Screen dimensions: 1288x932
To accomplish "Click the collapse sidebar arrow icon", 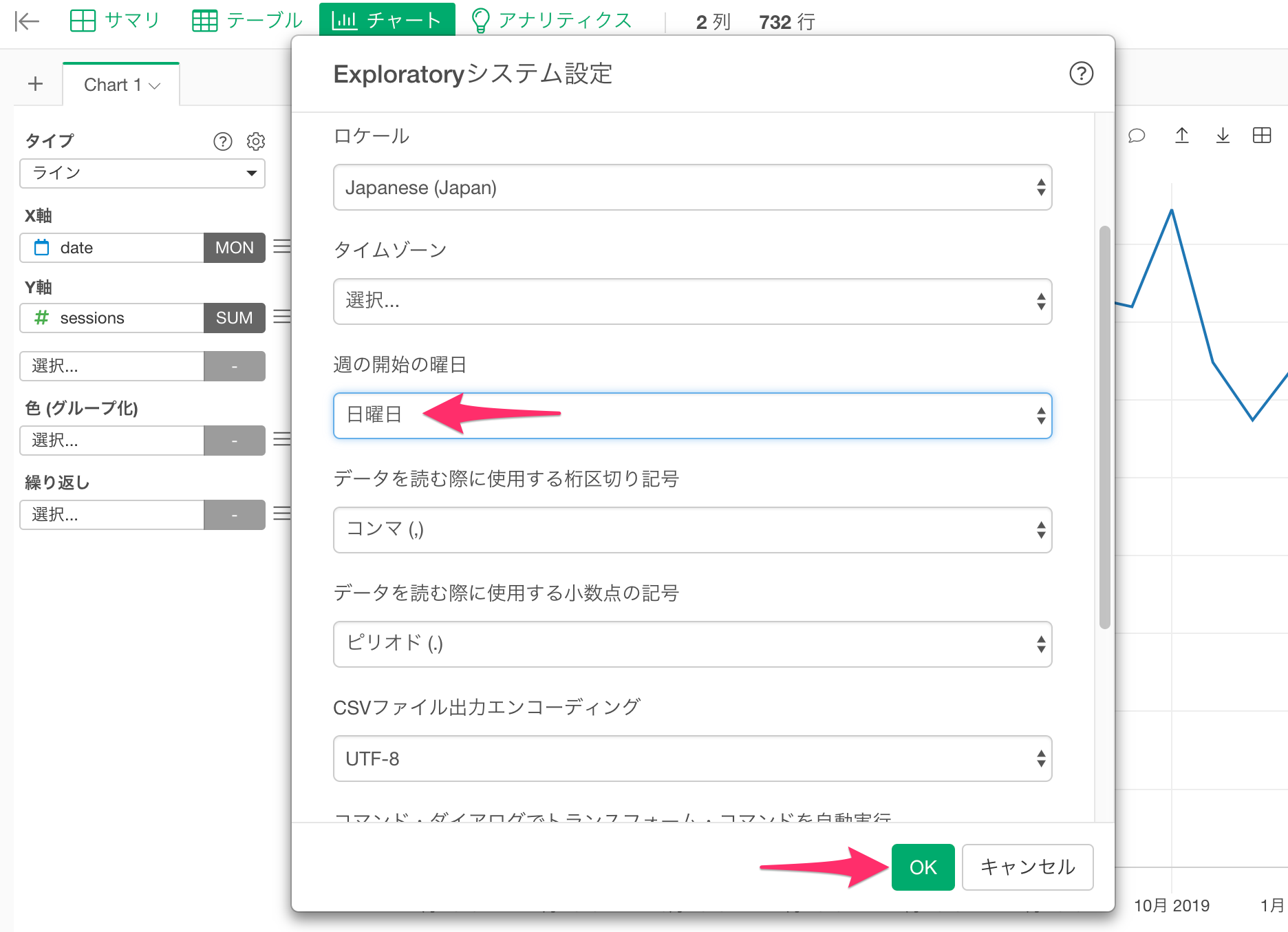I will [x=27, y=21].
